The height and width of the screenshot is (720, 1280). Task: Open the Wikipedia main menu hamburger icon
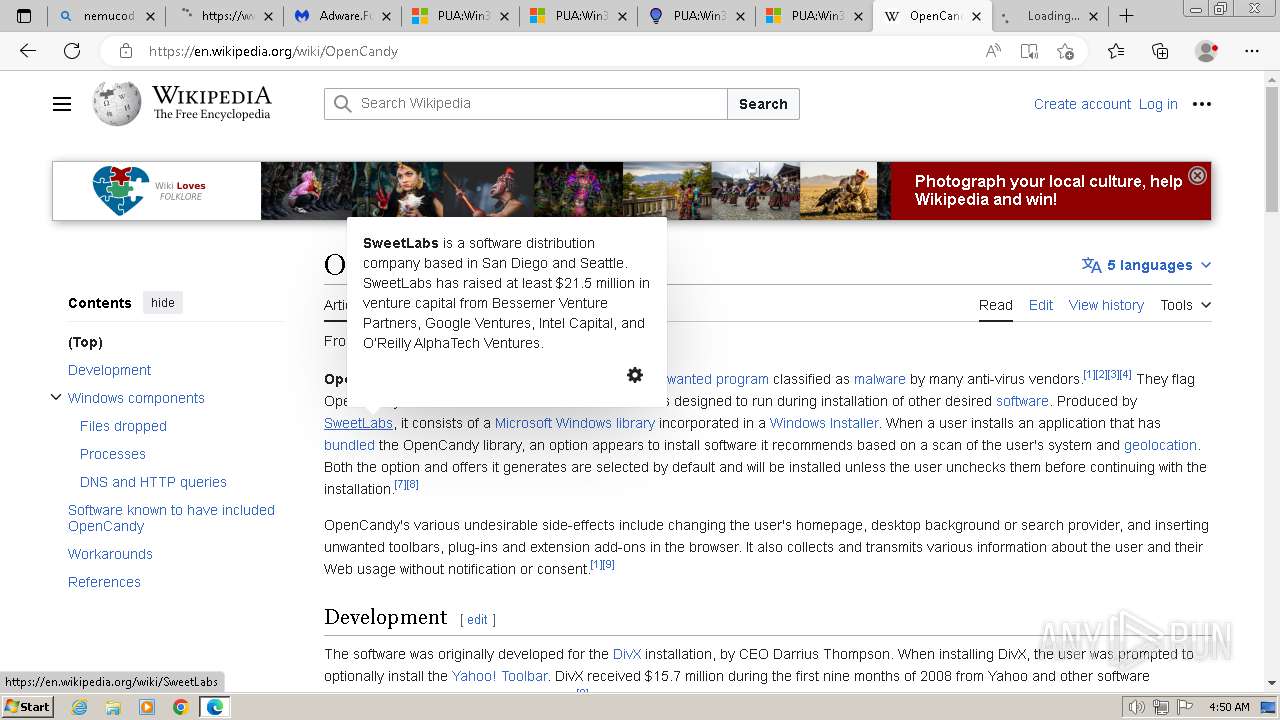[62, 104]
